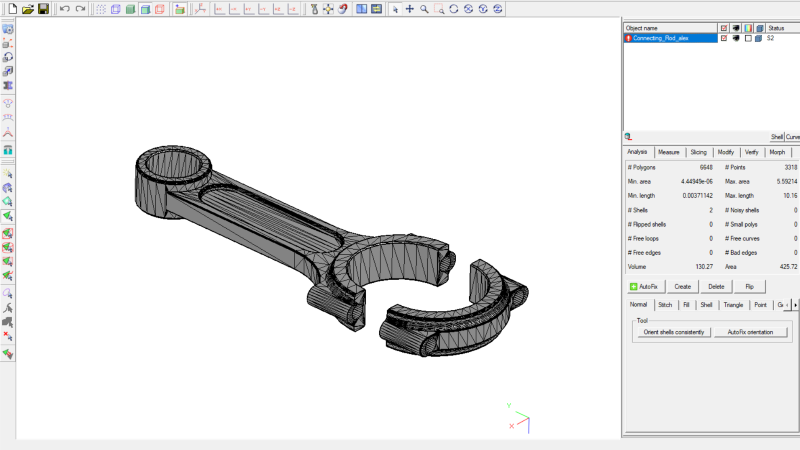Open the Shell list selector
This screenshot has width=800, height=450.
[776, 137]
